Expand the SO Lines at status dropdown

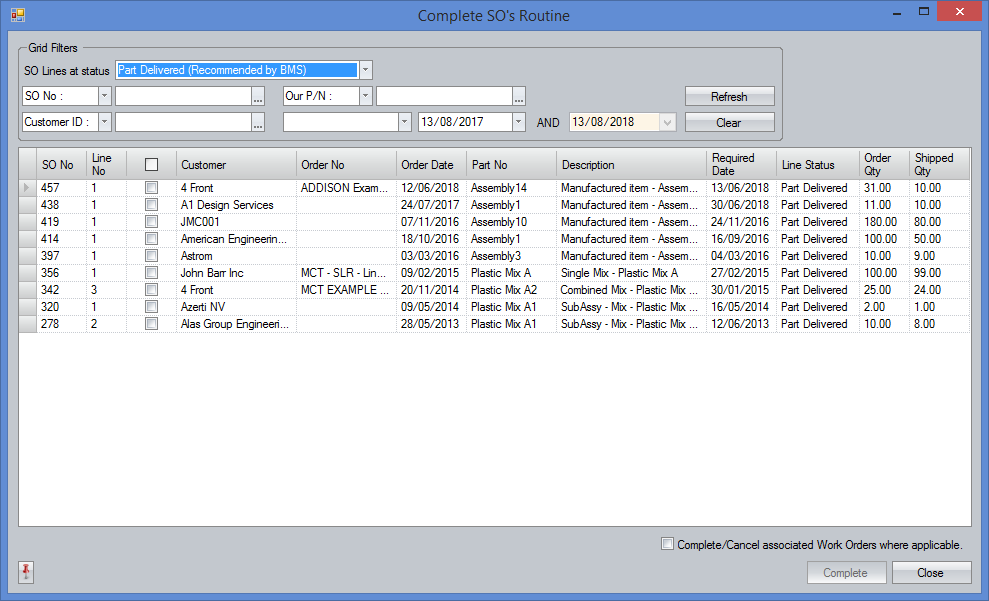[365, 70]
